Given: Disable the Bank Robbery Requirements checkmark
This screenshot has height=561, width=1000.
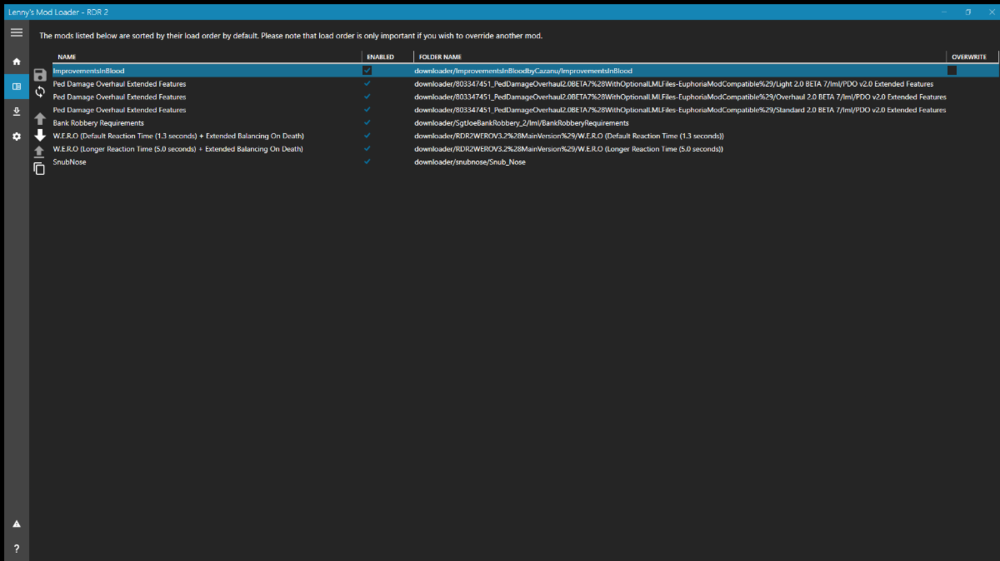Looking at the screenshot, I should click(x=367, y=123).
